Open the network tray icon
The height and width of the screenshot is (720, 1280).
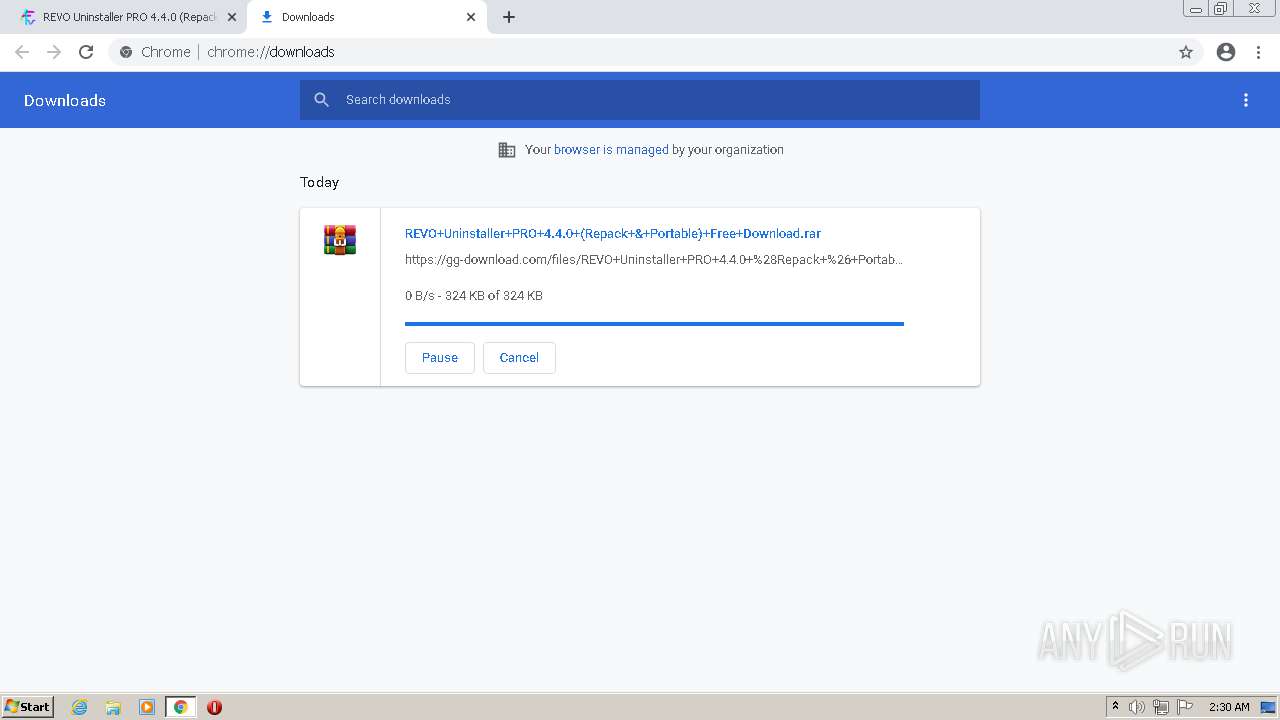1161,707
